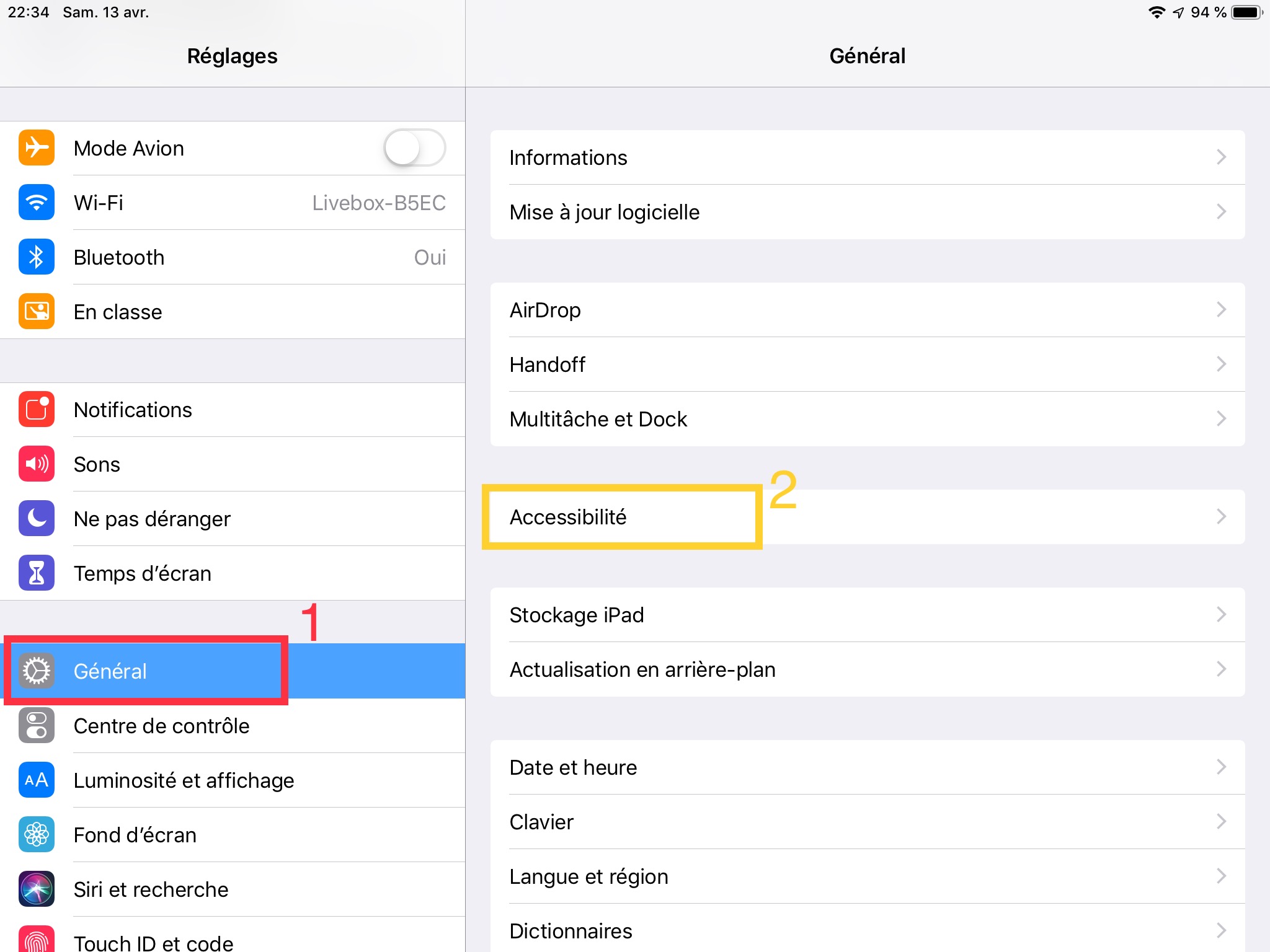This screenshot has height=952, width=1270.
Task: Expand Stockage iPad chevron arrow
Action: (1221, 615)
